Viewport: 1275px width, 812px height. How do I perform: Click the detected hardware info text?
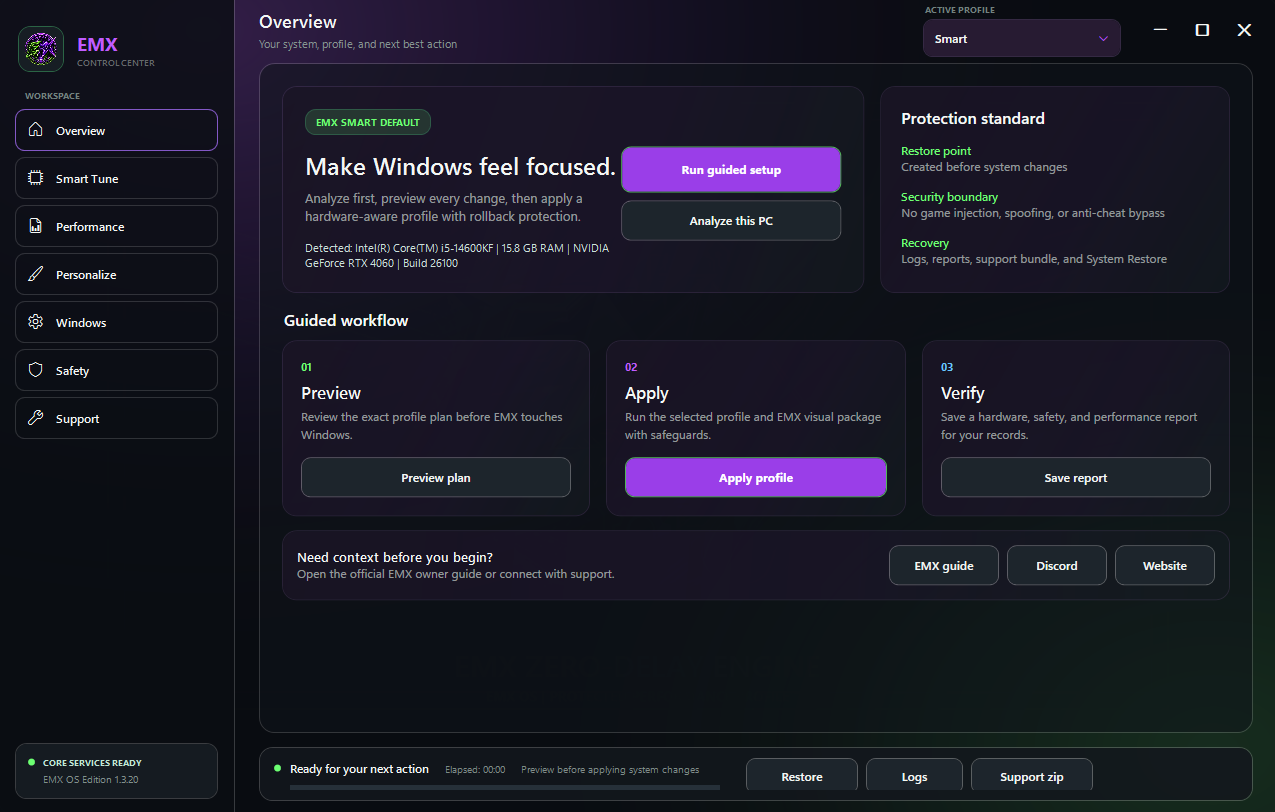[457, 255]
